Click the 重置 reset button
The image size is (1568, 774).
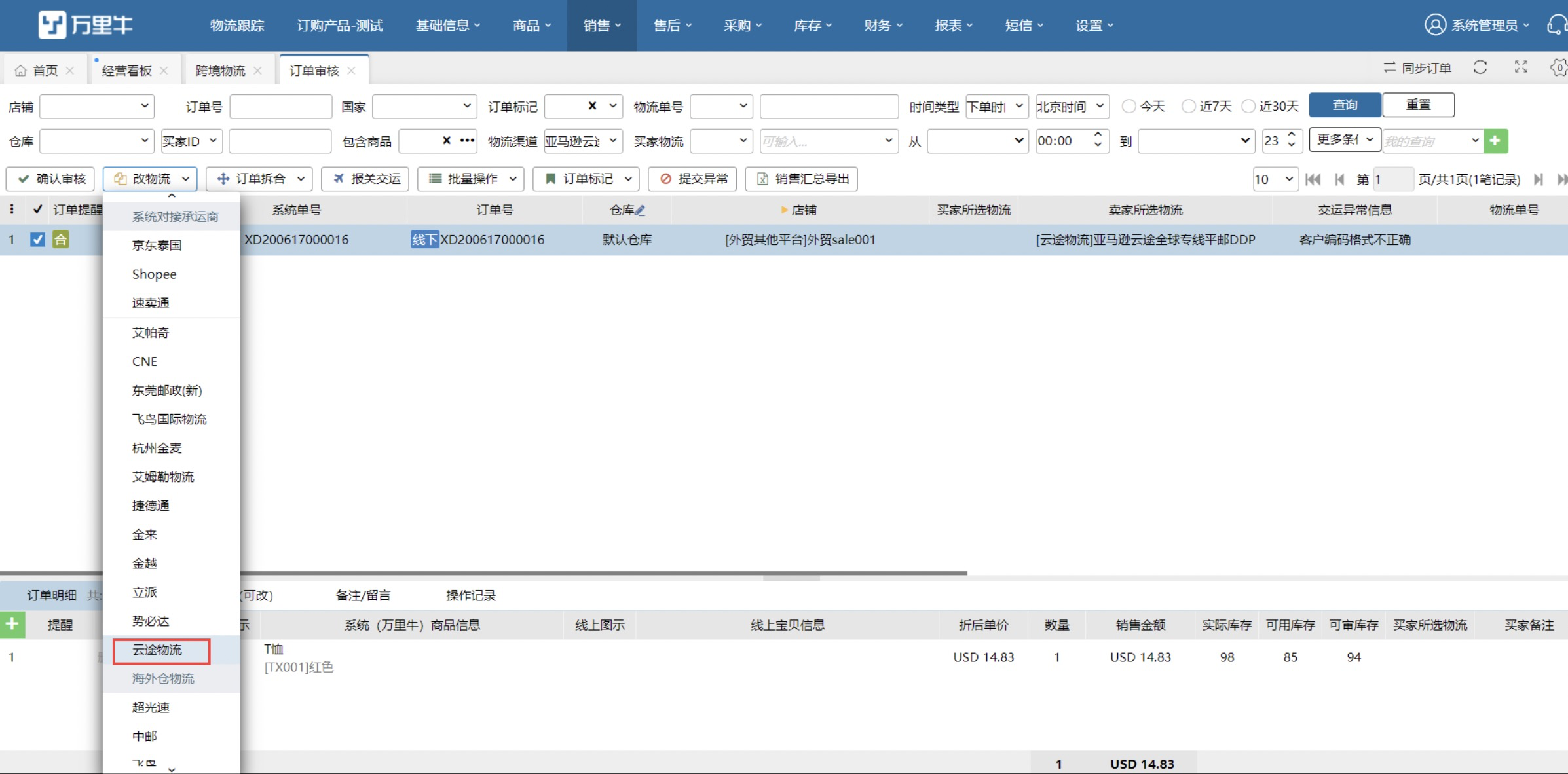click(x=1418, y=105)
